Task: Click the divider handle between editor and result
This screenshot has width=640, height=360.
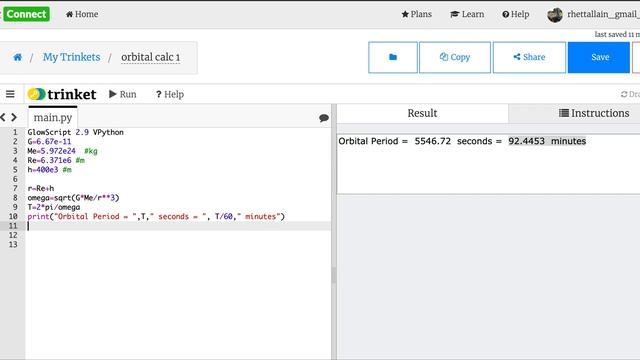Action: (334, 275)
